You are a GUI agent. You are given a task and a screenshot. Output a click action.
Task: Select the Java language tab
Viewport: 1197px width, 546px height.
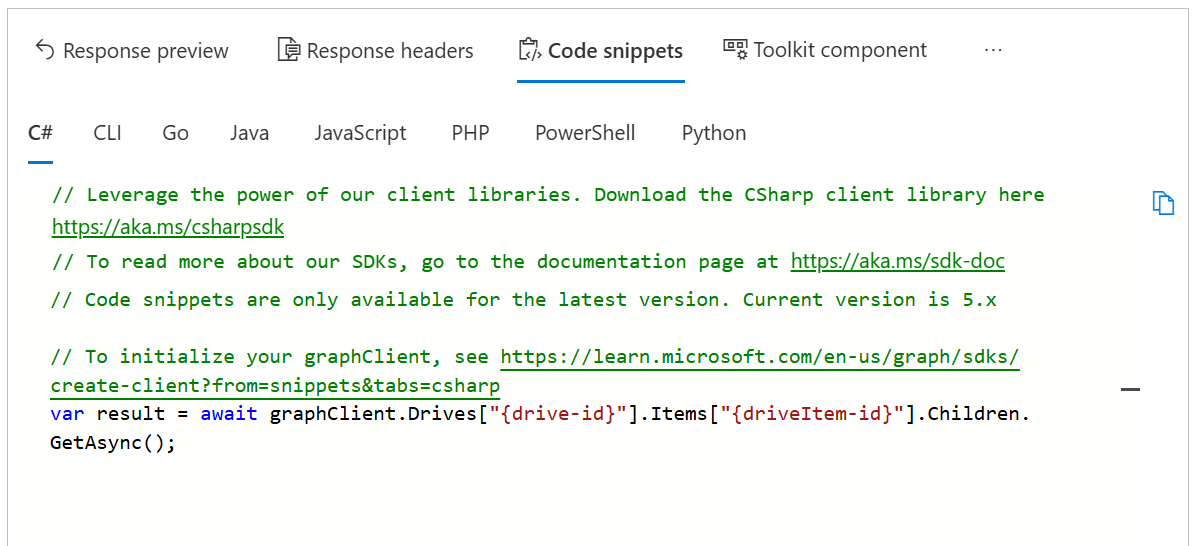pos(249,133)
